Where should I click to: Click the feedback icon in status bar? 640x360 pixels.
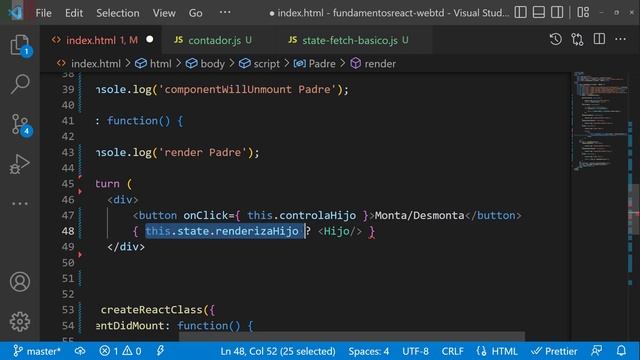pos(596,351)
